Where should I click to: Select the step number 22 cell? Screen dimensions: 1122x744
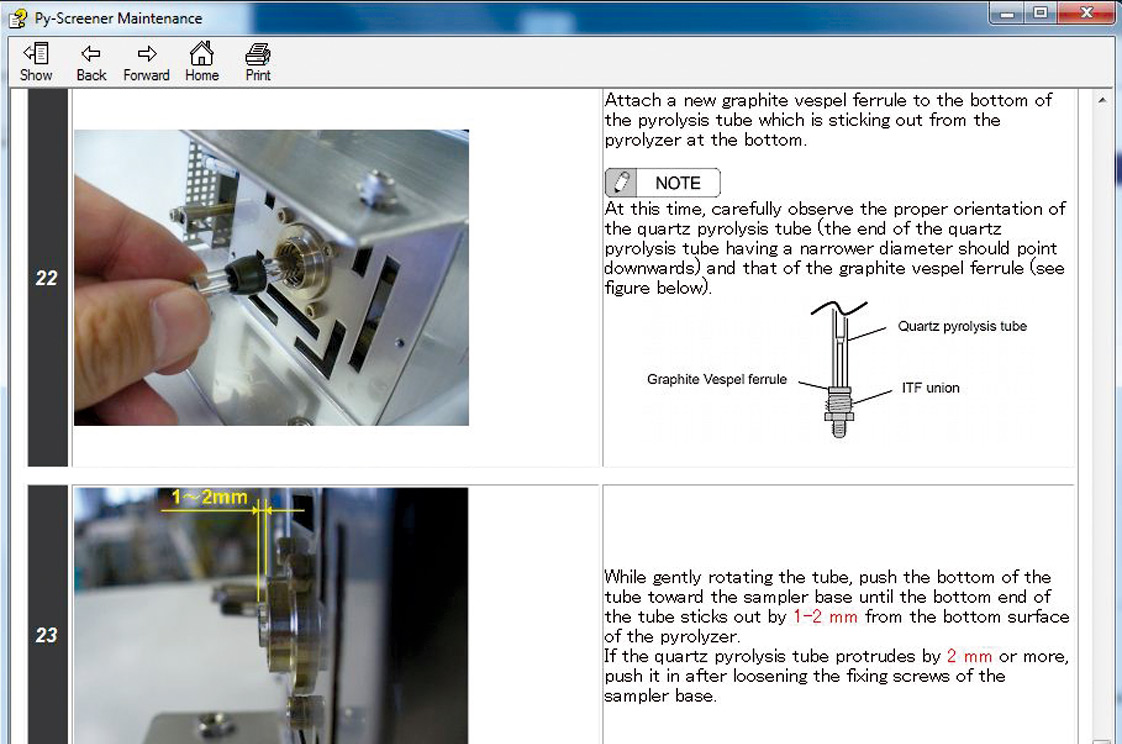coord(47,278)
